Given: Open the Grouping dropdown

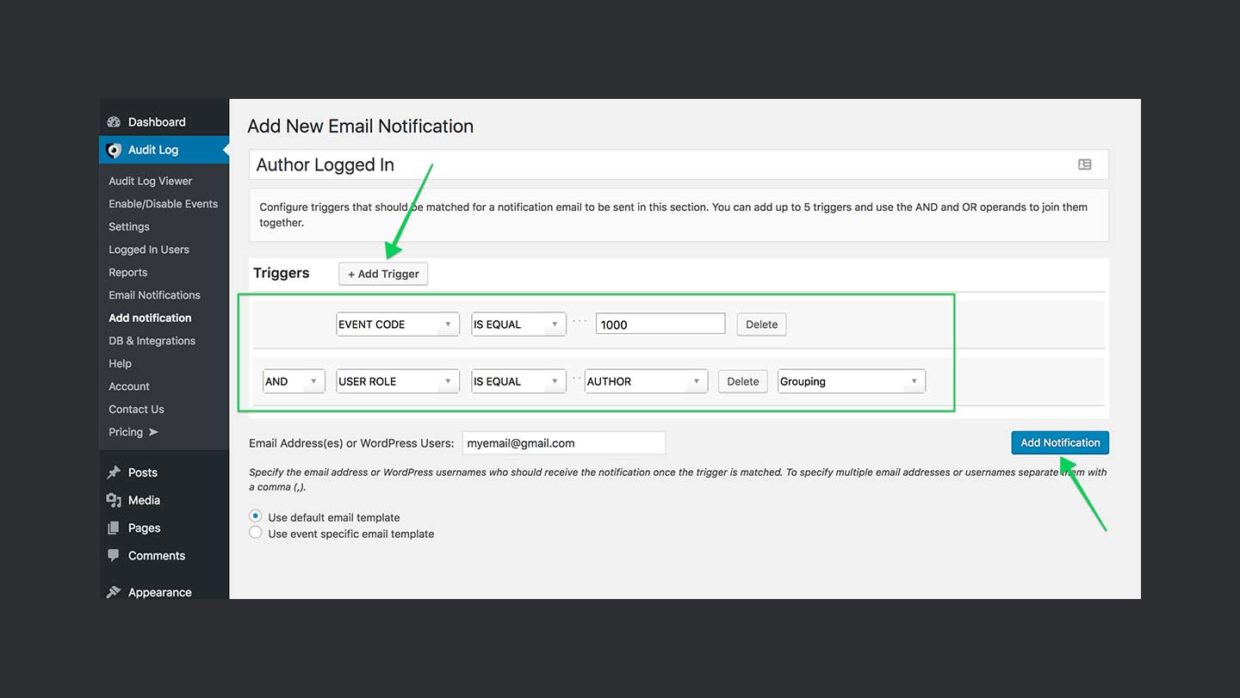Looking at the screenshot, I should coord(851,381).
